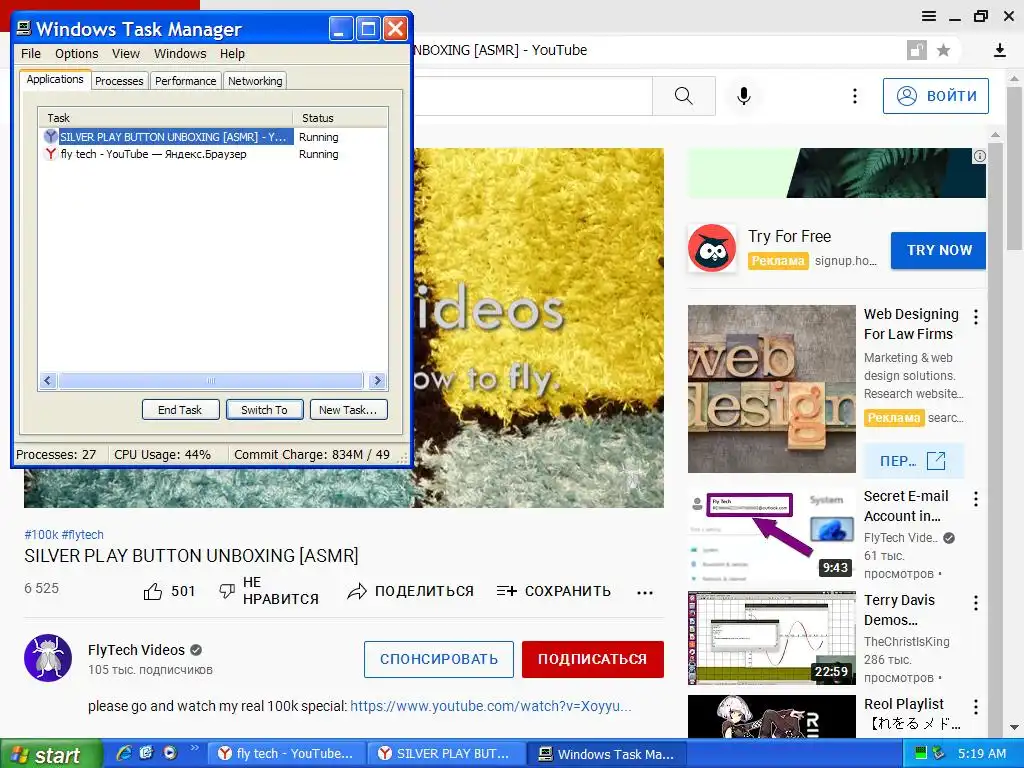This screenshot has width=1024, height=768.
Task: Click Show Desktop quick launch icon
Action: (146, 753)
